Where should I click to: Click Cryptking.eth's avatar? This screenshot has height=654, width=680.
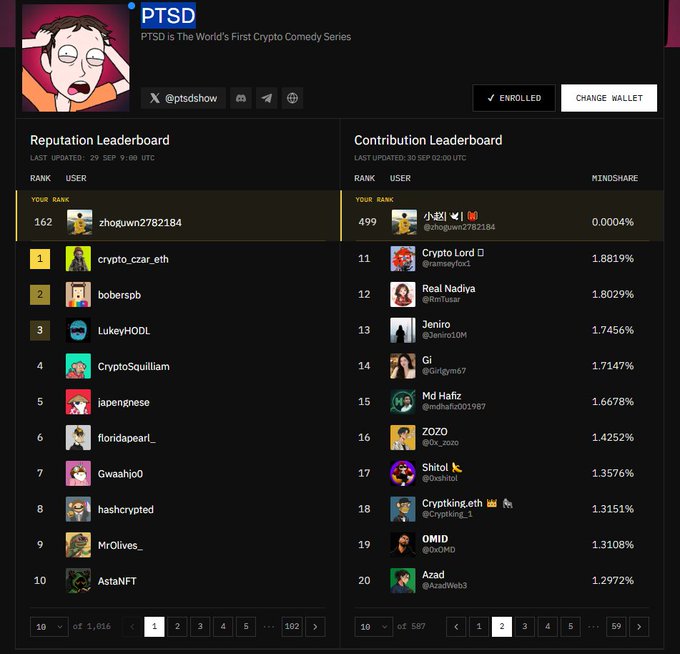[x=403, y=509]
